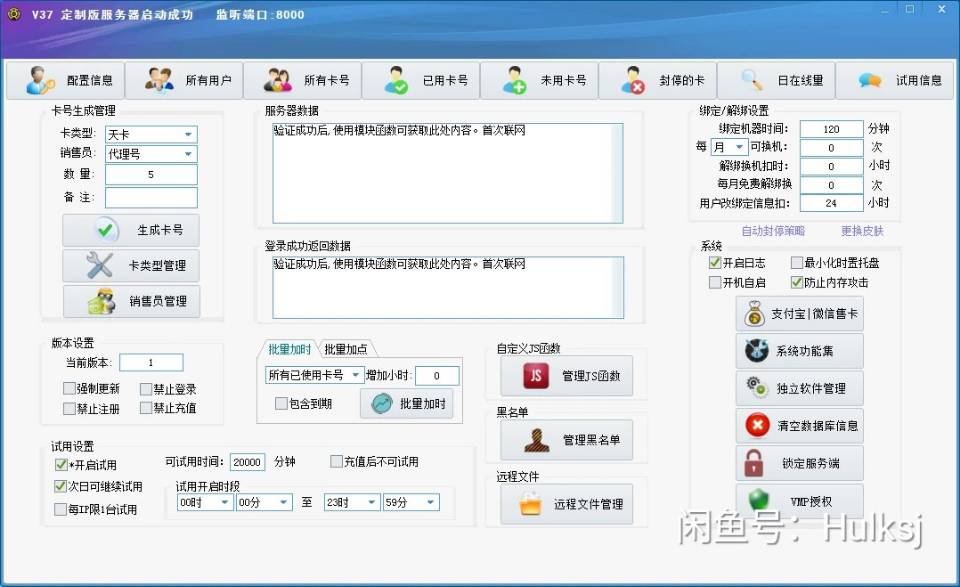This screenshot has height=587, width=960.
Task: Click the 服务器数据 text area
Action: pyautogui.click(x=448, y=173)
